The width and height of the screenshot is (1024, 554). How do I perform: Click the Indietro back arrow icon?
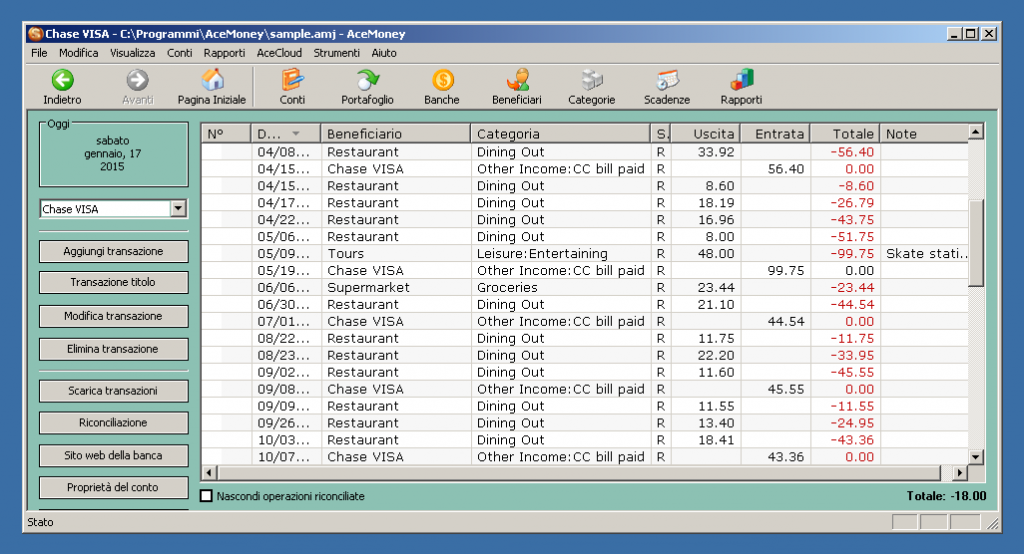point(63,80)
